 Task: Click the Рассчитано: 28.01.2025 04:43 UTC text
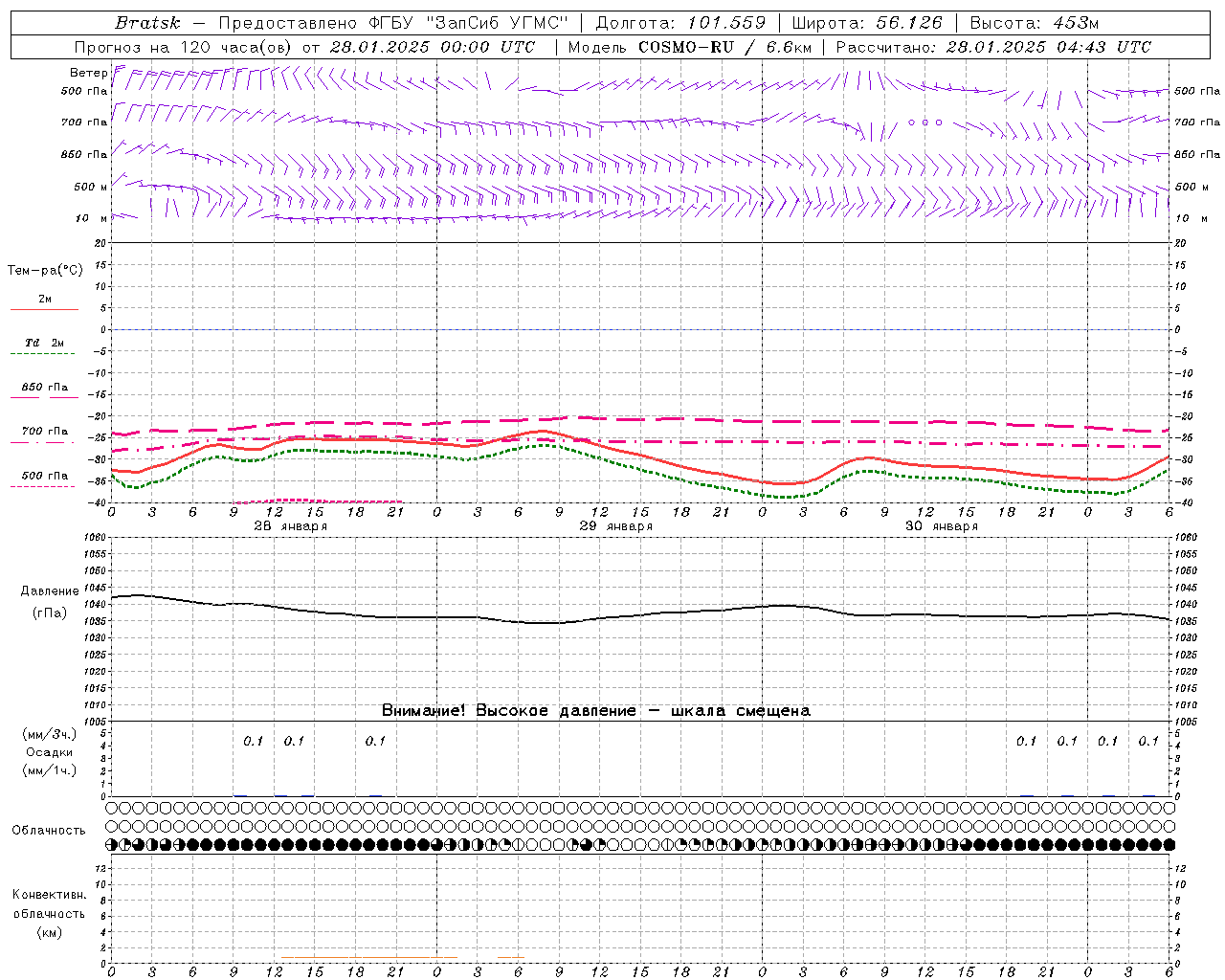[993, 47]
